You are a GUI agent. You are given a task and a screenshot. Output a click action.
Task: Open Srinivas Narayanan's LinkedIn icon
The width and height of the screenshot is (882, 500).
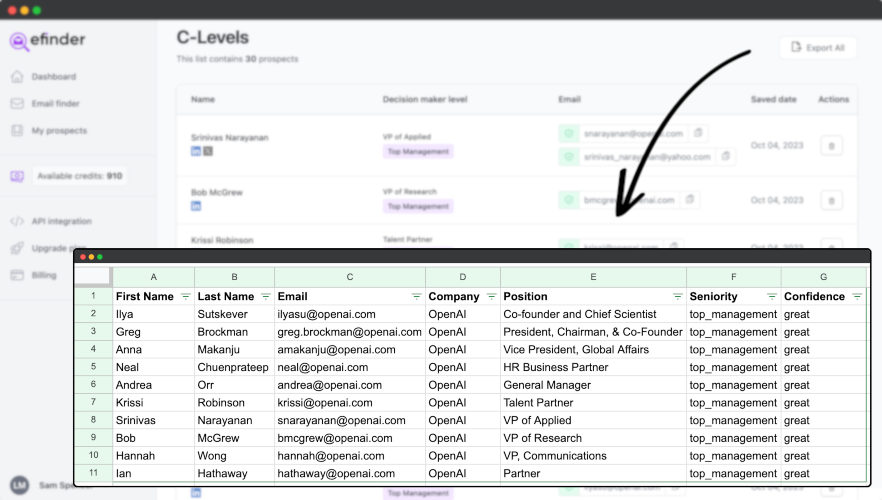pyautogui.click(x=196, y=151)
